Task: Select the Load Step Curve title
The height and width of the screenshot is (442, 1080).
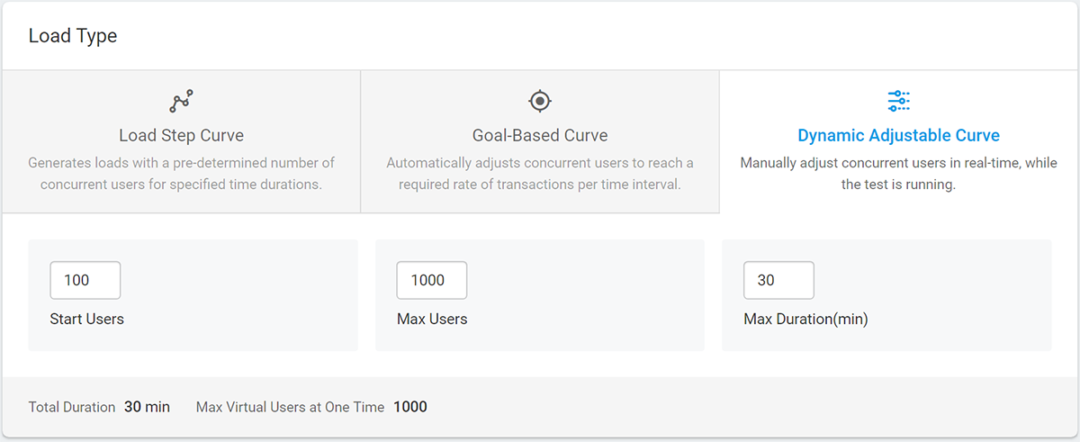Action: [181, 135]
